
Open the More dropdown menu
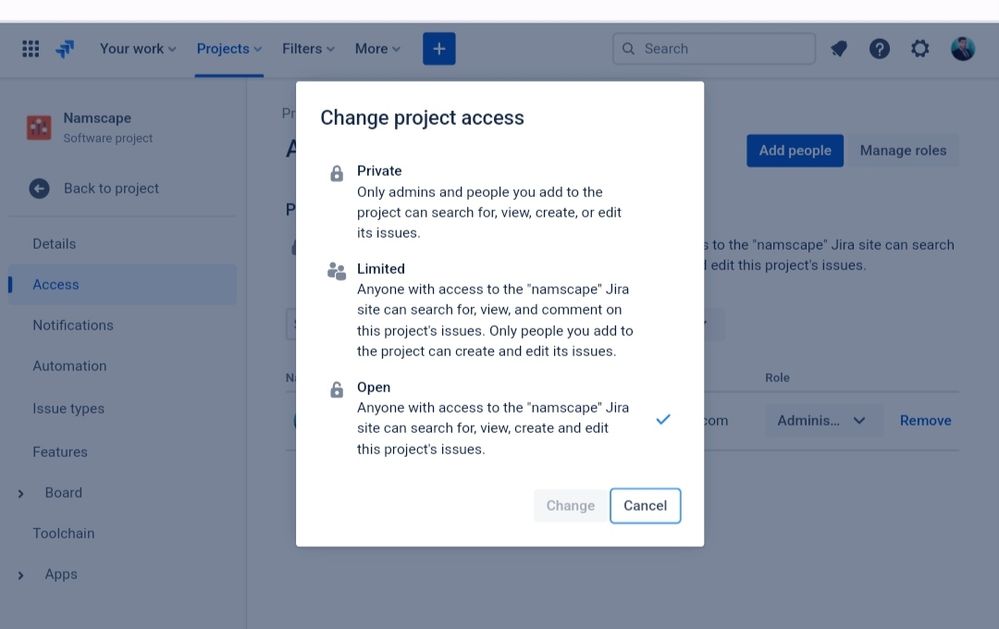pyautogui.click(x=377, y=48)
